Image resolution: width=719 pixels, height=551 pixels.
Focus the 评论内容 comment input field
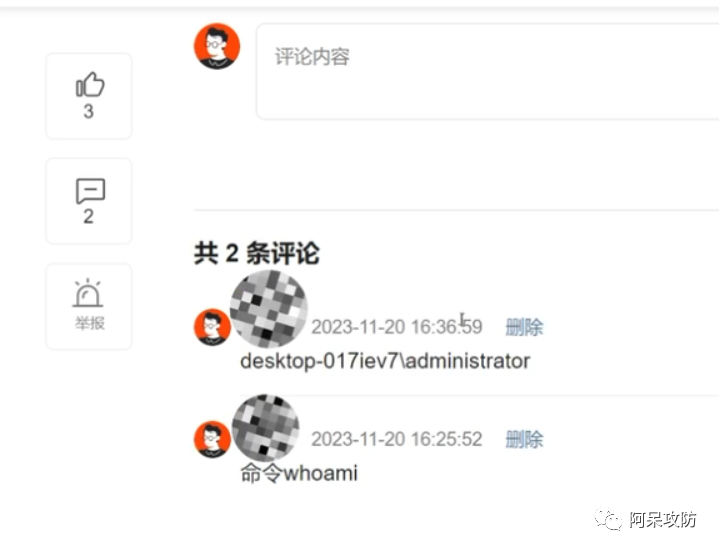pos(487,72)
